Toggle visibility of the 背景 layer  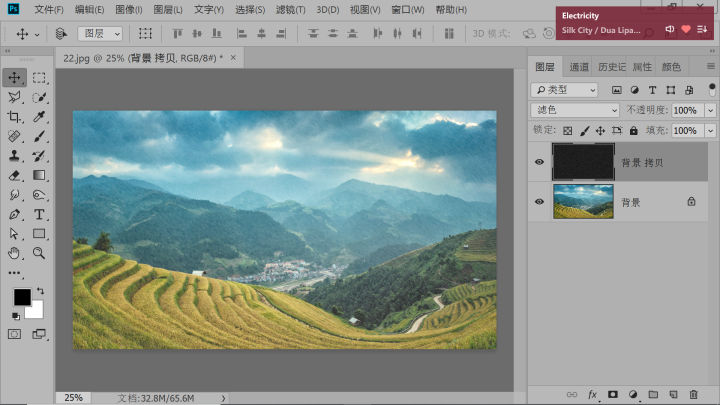(x=539, y=201)
